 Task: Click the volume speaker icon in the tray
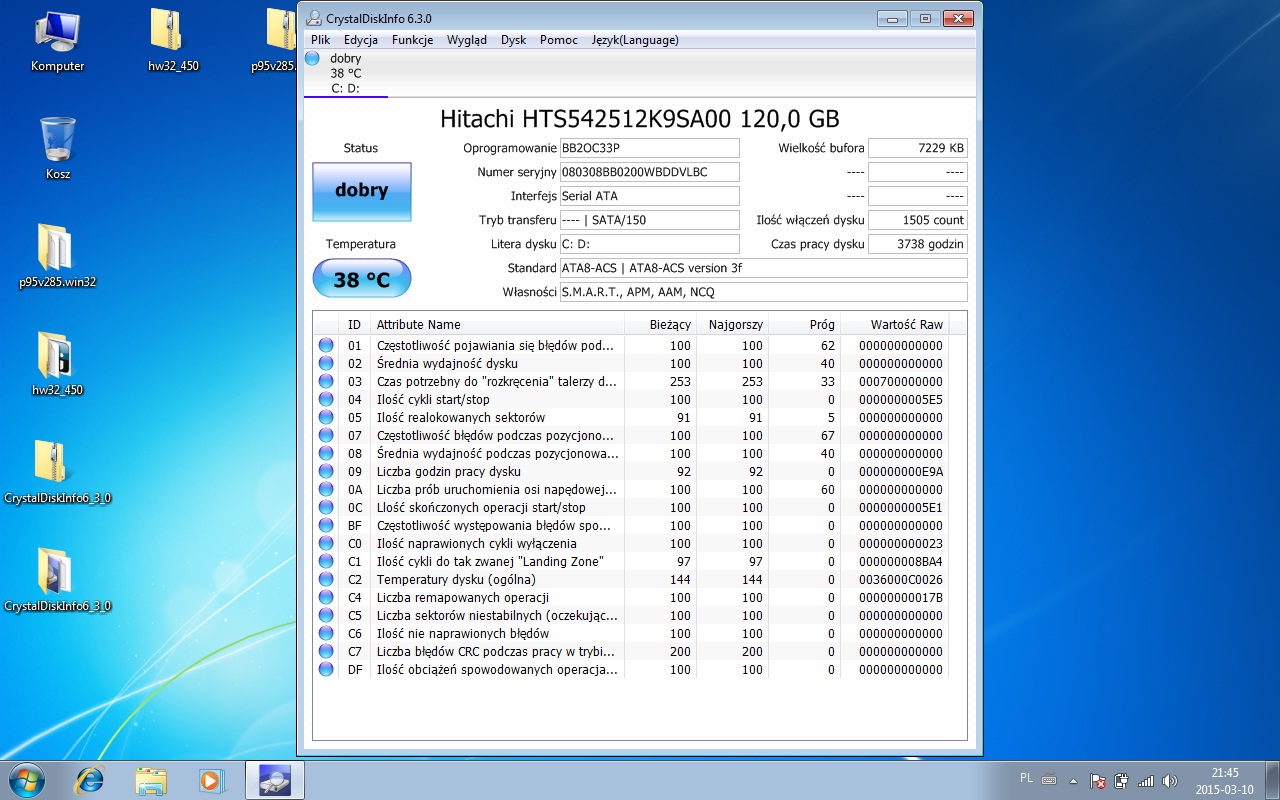coord(1169,780)
